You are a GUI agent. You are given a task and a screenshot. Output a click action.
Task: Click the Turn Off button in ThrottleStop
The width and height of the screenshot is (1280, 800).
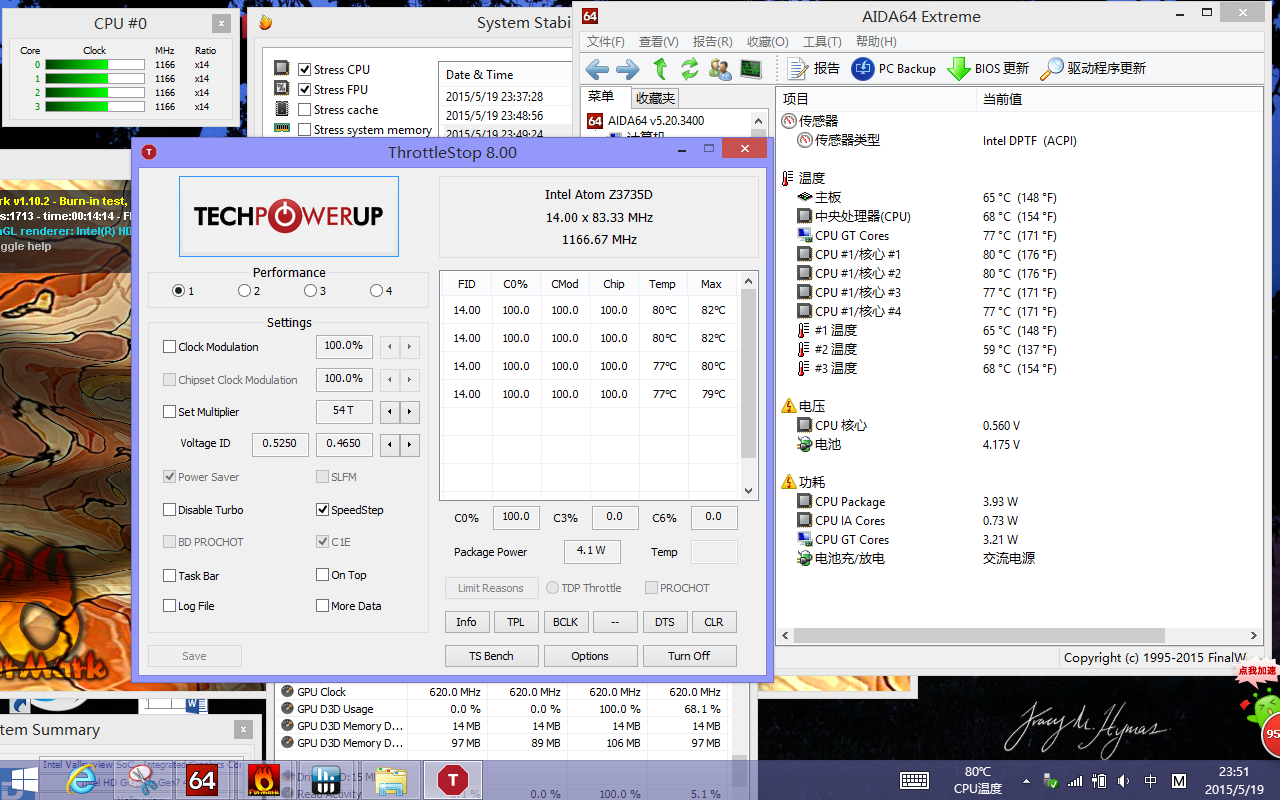coord(689,656)
